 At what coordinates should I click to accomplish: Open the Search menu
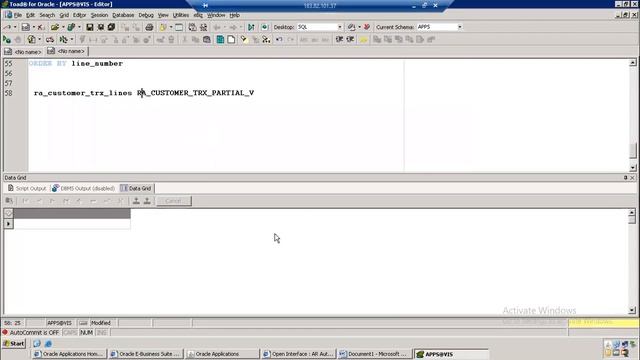pos(47,15)
